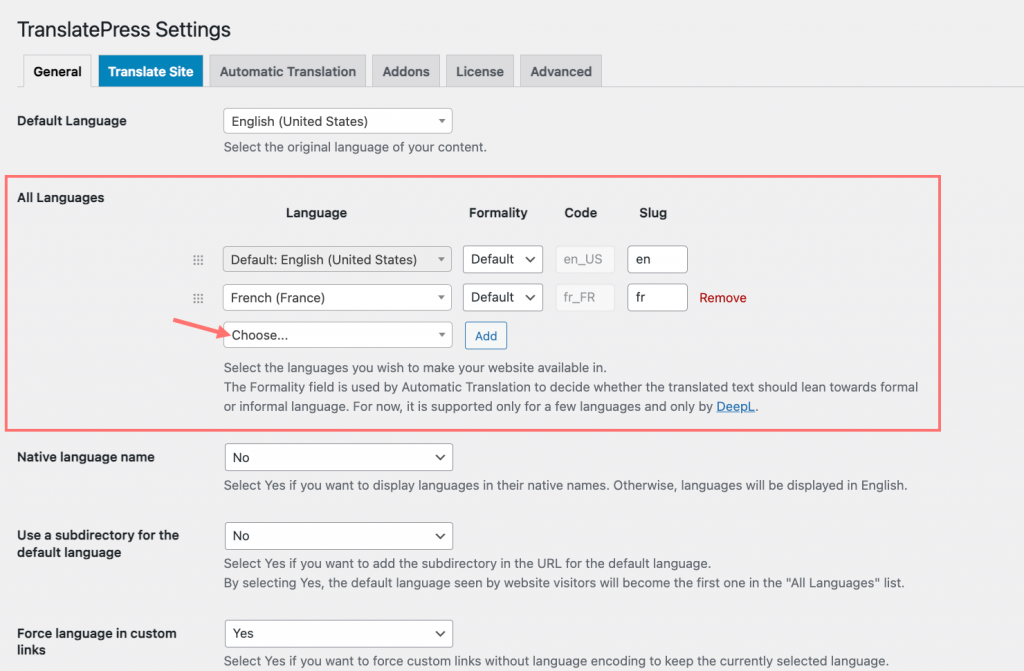Open the Formality dropdown for English
1024x671 pixels.
coord(502,259)
